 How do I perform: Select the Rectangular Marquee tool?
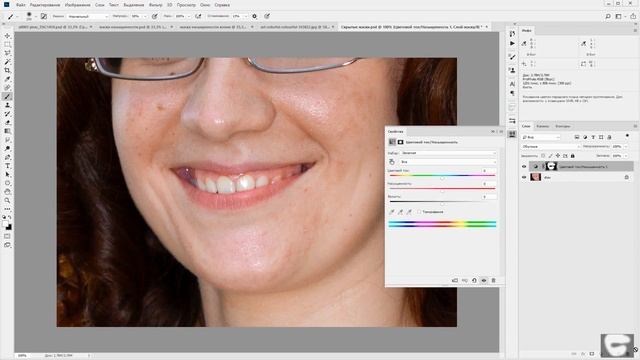pos(7,44)
